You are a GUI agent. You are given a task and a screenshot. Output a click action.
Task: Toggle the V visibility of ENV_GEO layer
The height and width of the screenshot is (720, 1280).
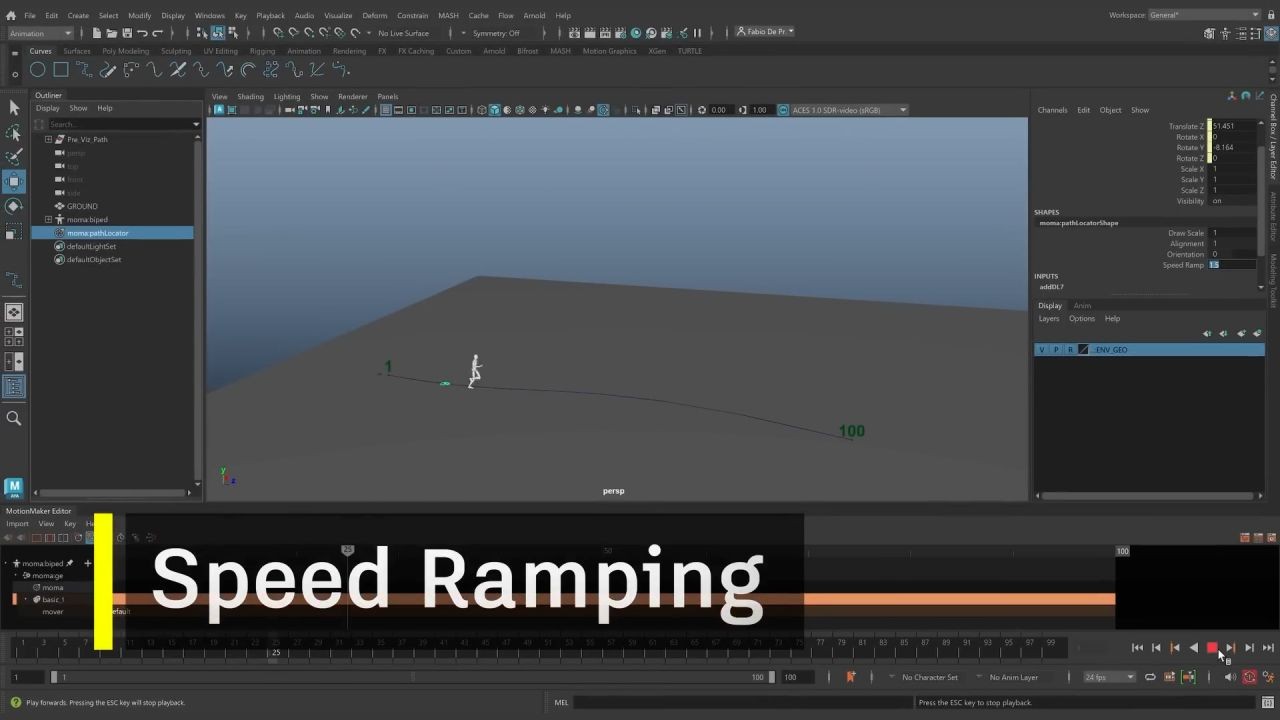[x=1042, y=350]
